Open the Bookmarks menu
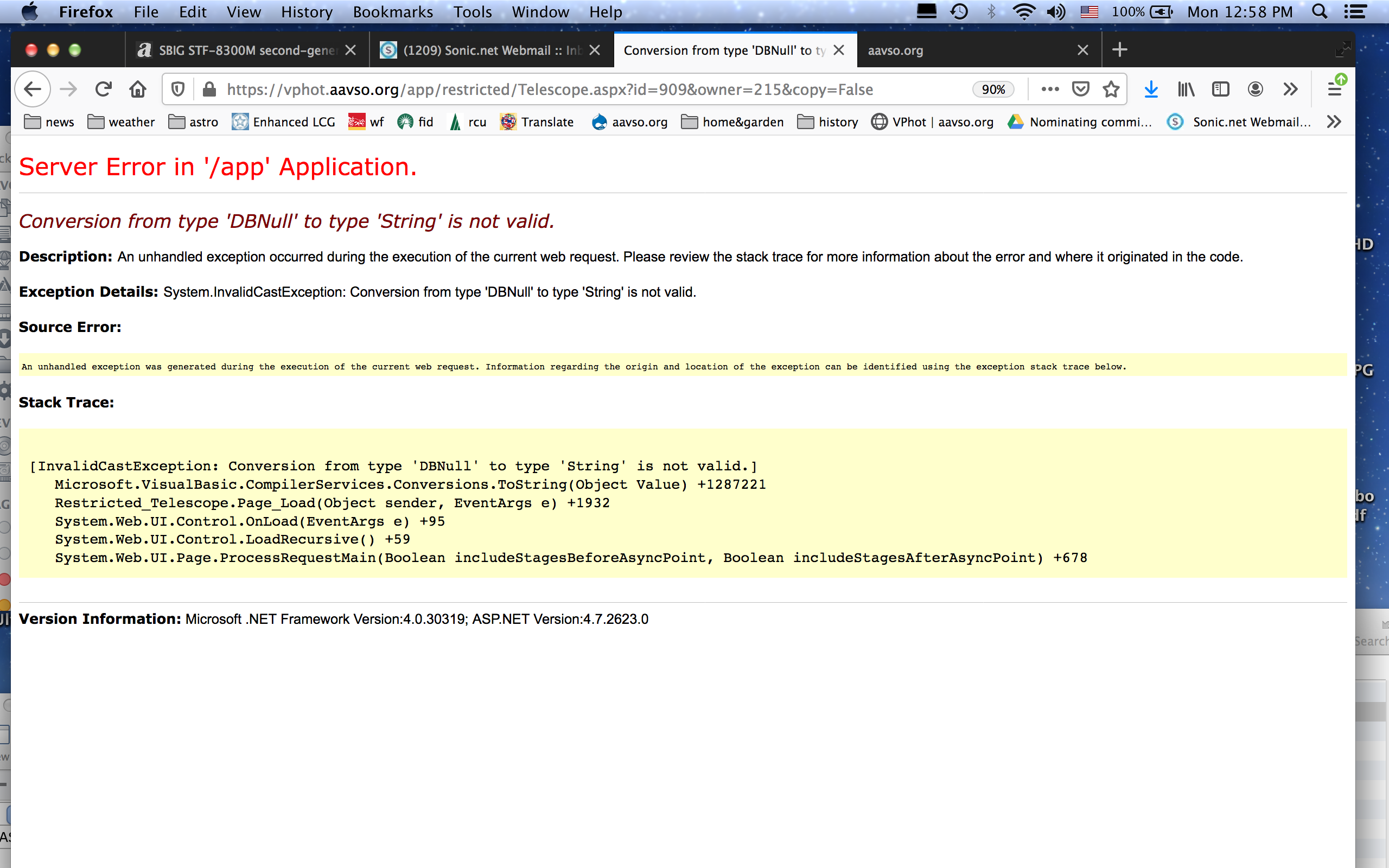Image resolution: width=1389 pixels, height=868 pixels. click(393, 12)
